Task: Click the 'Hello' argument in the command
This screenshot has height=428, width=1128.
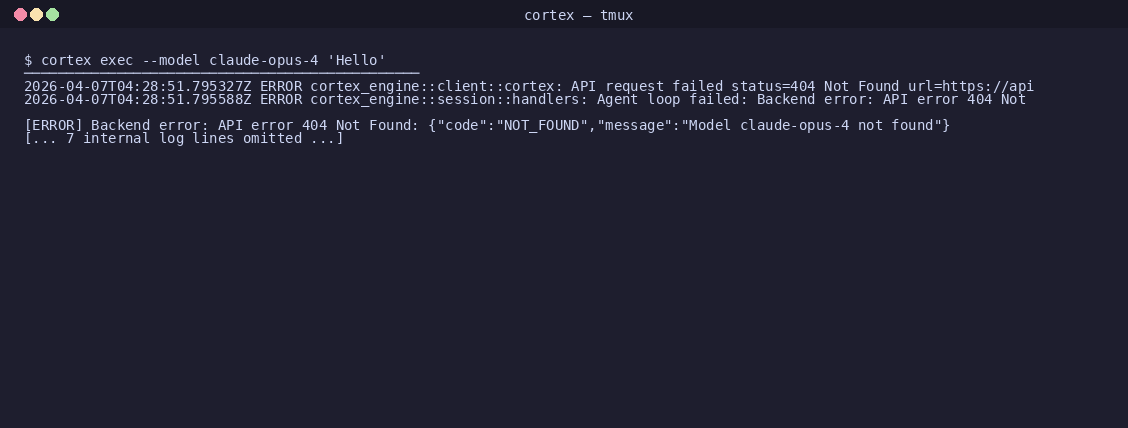Action: [x=357, y=60]
